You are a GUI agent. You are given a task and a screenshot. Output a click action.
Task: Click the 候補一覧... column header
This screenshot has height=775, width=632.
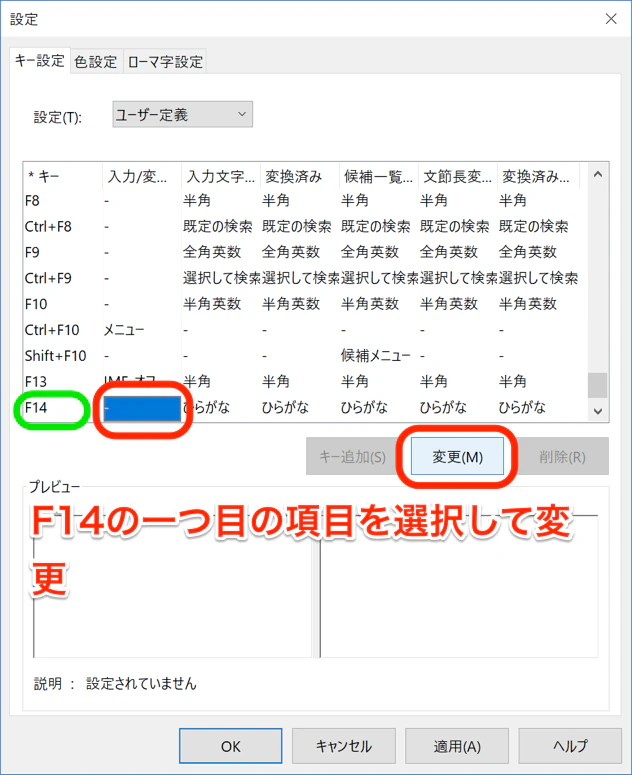pos(379,176)
